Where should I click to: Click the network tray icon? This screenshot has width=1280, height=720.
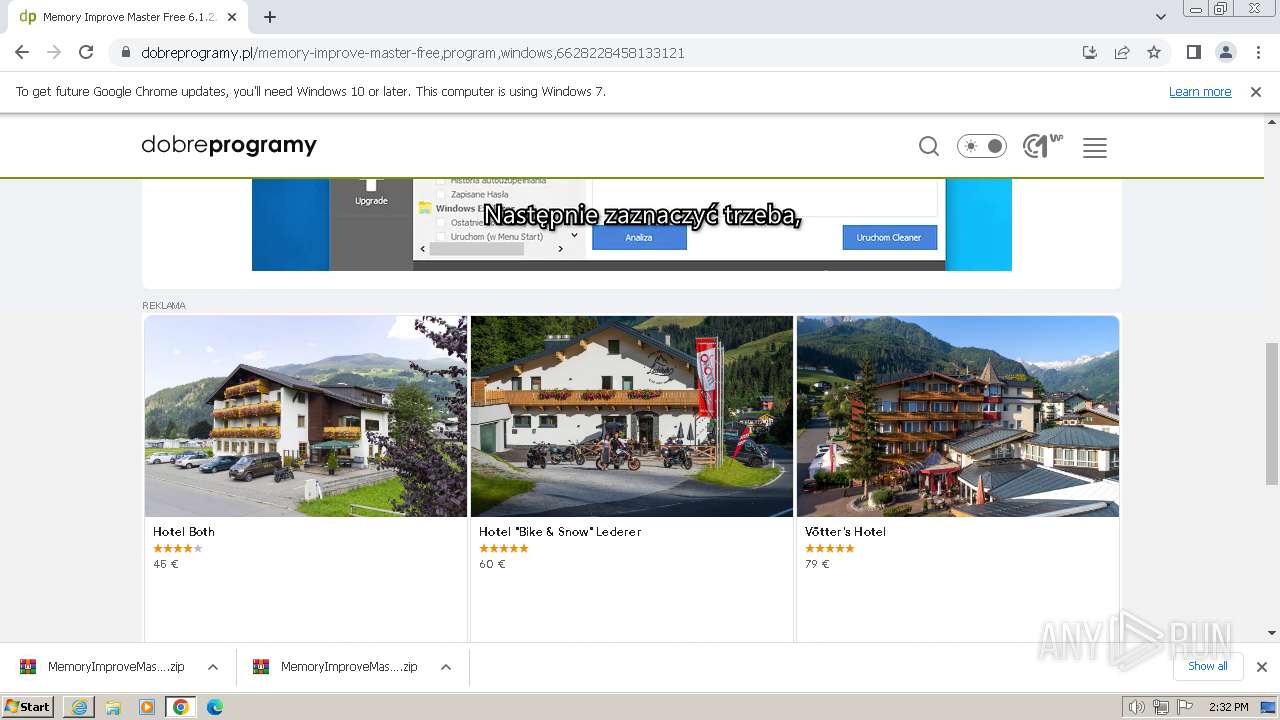click(1160, 707)
